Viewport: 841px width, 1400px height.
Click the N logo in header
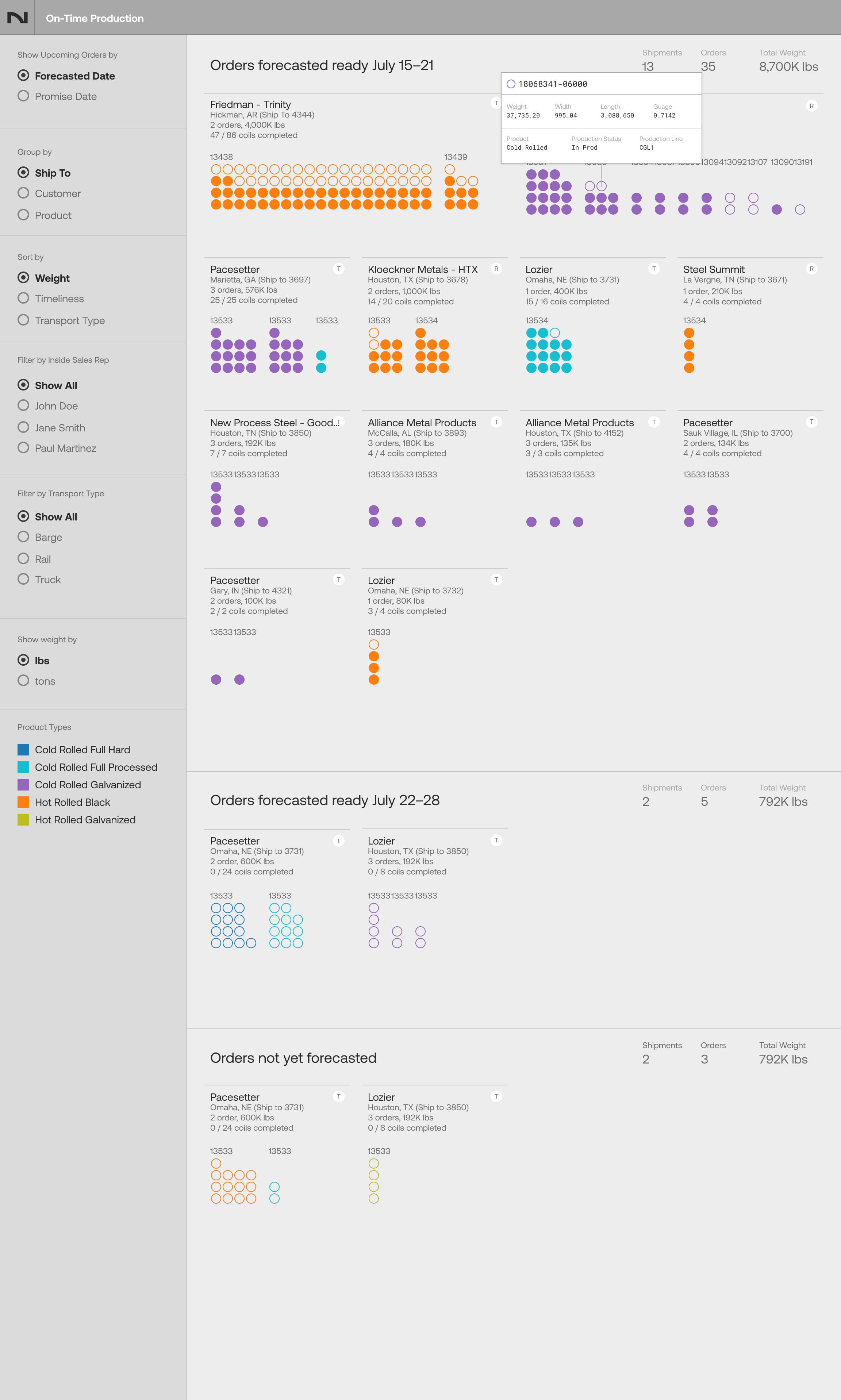[17, 18]
